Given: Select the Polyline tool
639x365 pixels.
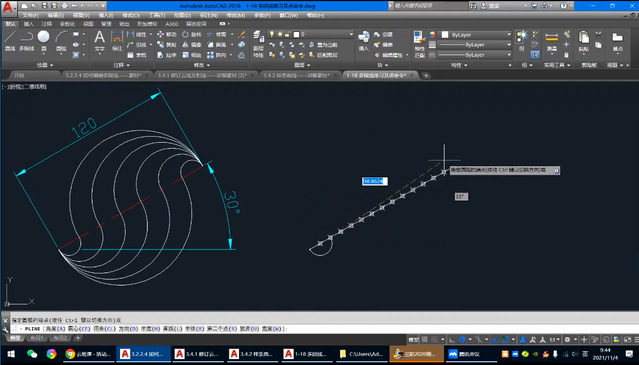Looking at the screenshot, I should click(26, 40).
